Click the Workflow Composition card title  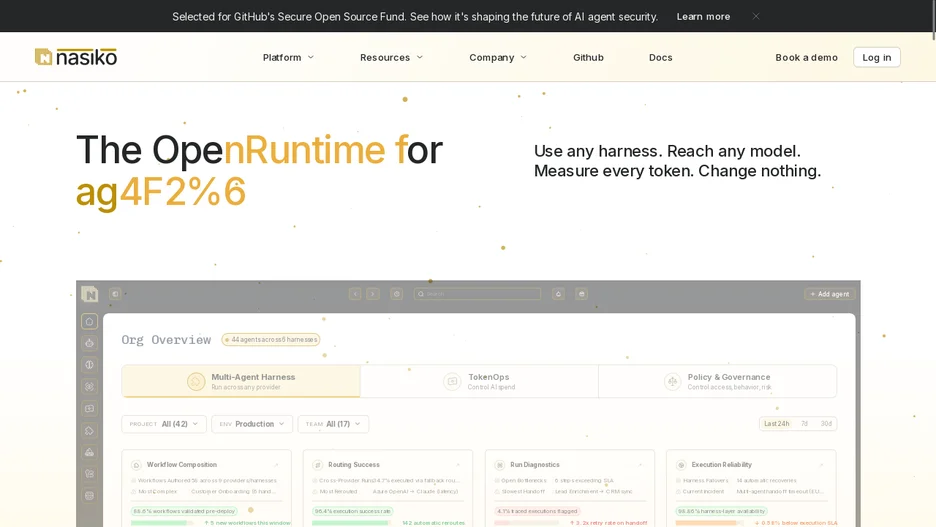(x=181, y=465)
